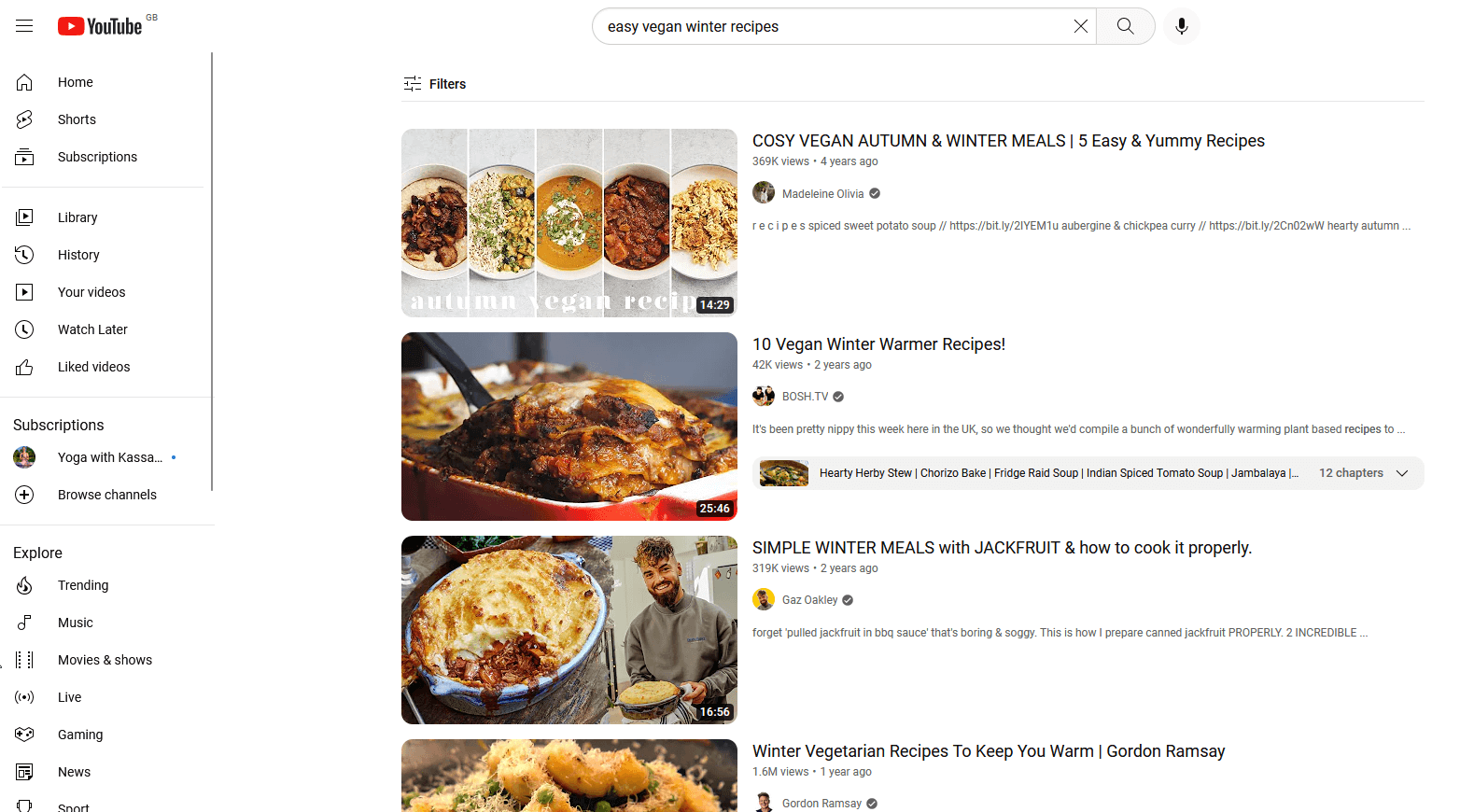
Task: Click Browse channels plus icon
Action: tap(24, 495)
